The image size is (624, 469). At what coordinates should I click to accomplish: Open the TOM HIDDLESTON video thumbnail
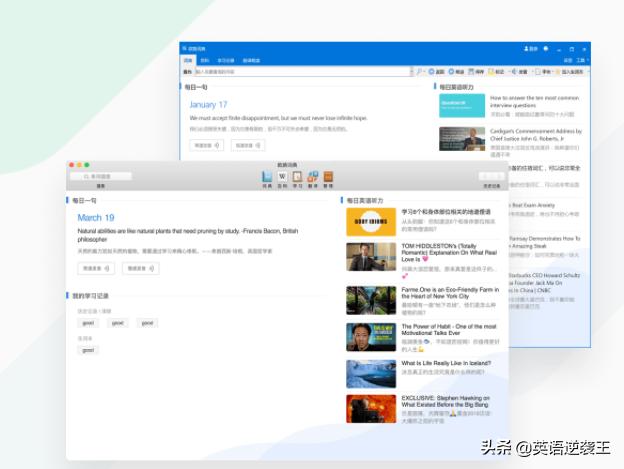pos(371,257)
